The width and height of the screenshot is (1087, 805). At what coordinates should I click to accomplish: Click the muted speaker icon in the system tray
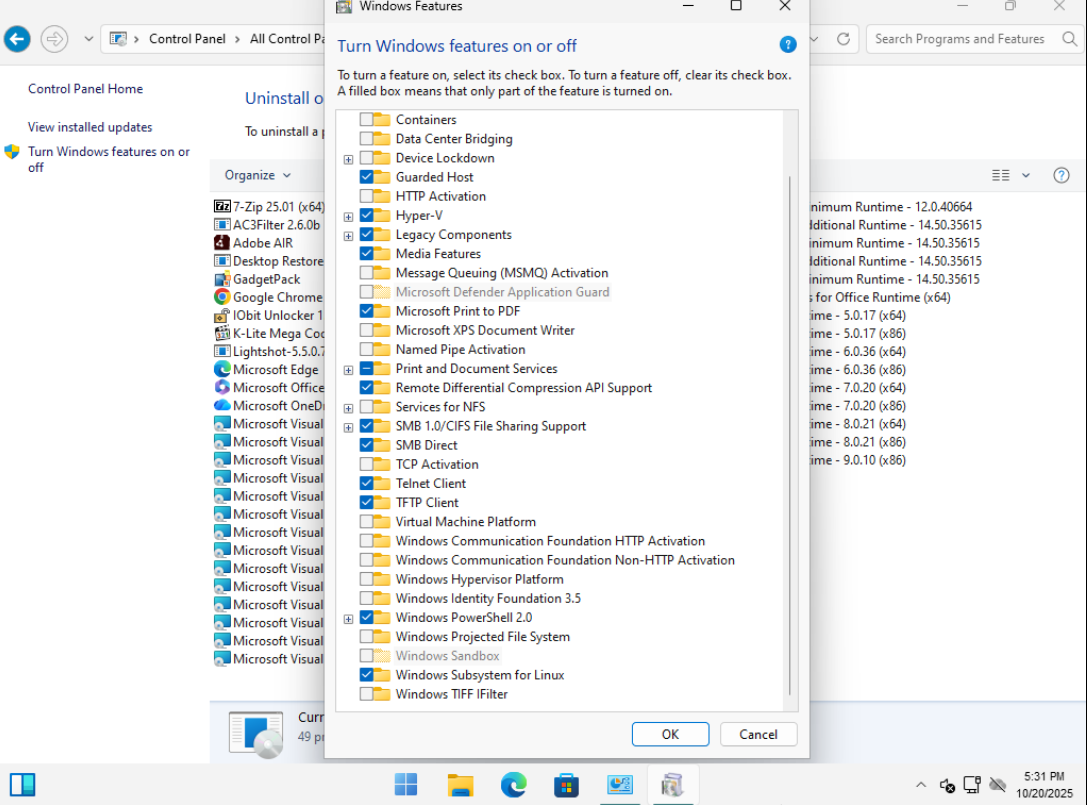[x=948, y=786]
